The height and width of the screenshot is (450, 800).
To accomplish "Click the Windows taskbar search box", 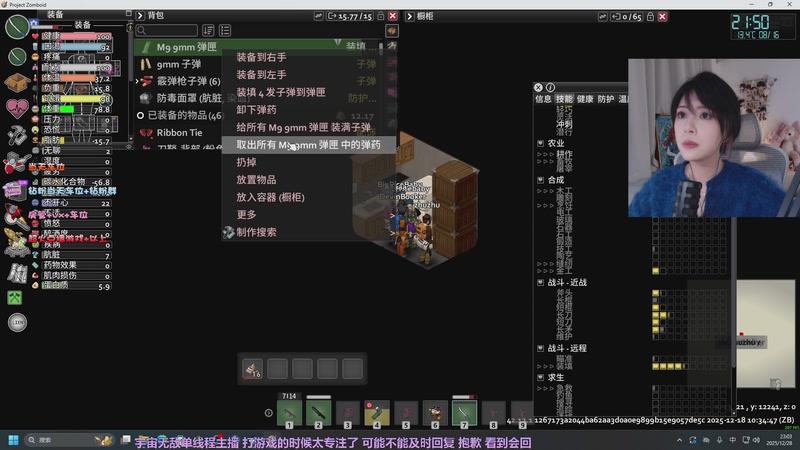I will (70, 440).
